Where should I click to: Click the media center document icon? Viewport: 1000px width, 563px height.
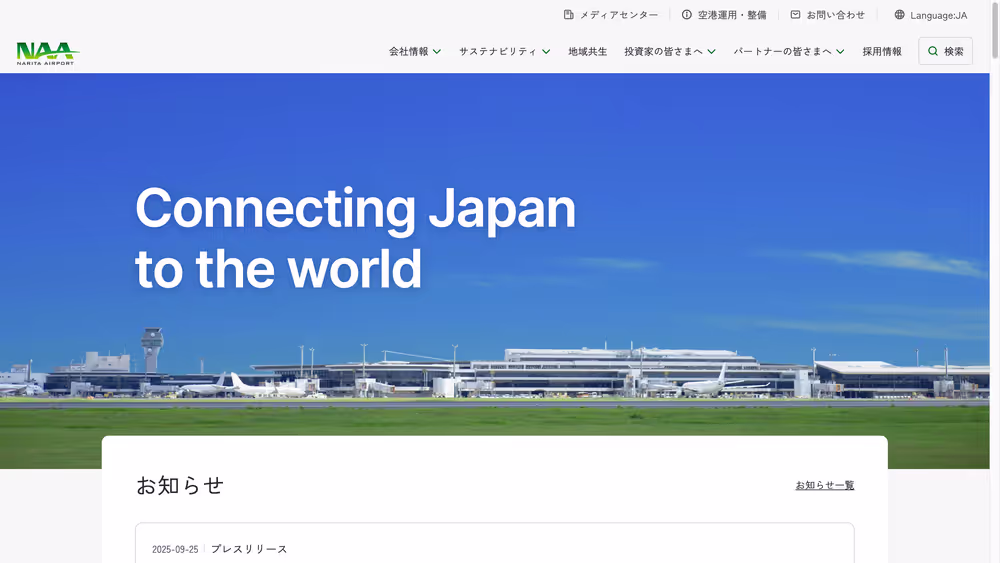click(568, 15)
